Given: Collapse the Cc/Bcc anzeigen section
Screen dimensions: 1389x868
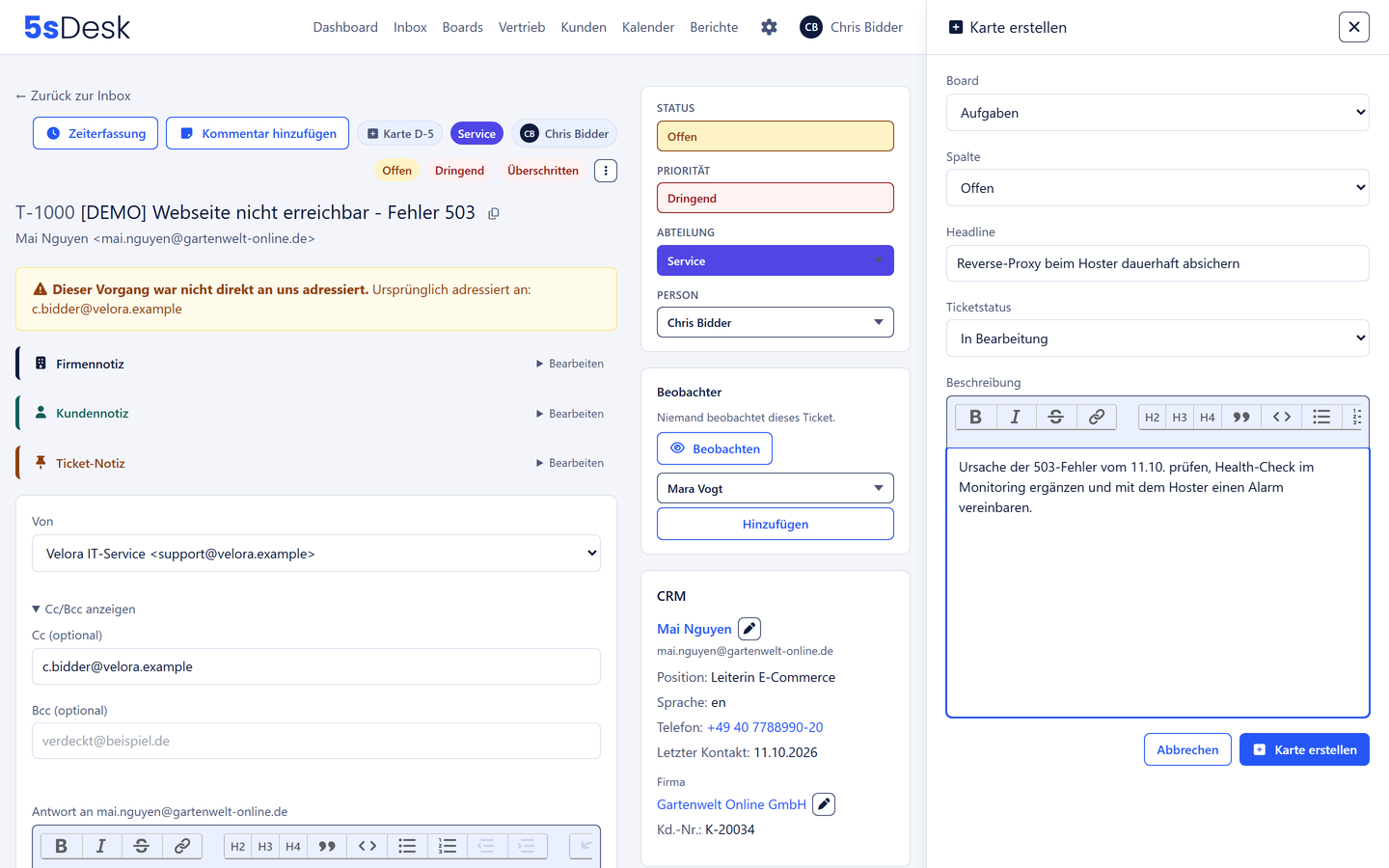Looking at the screenshot, I should click(84, 610).
